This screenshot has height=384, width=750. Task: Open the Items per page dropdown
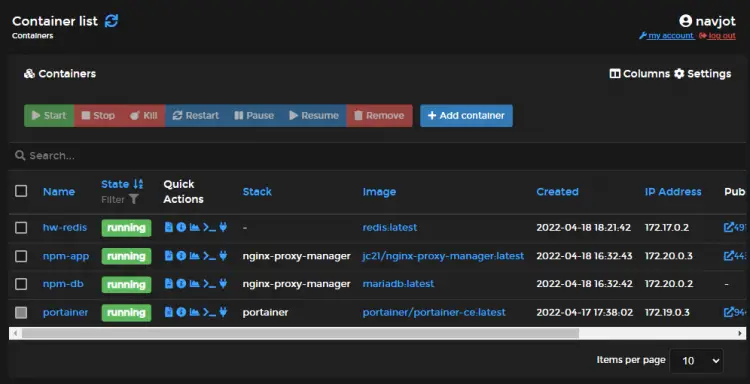696,361
